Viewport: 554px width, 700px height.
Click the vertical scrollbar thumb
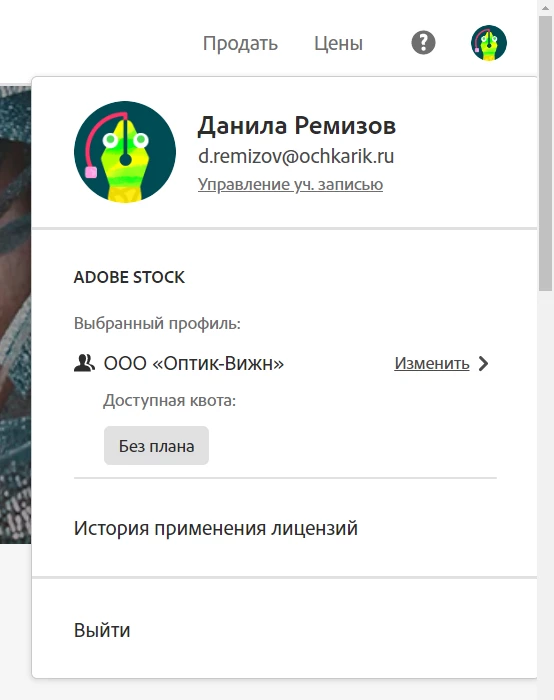pyautogui.click(x=546, y=154)
